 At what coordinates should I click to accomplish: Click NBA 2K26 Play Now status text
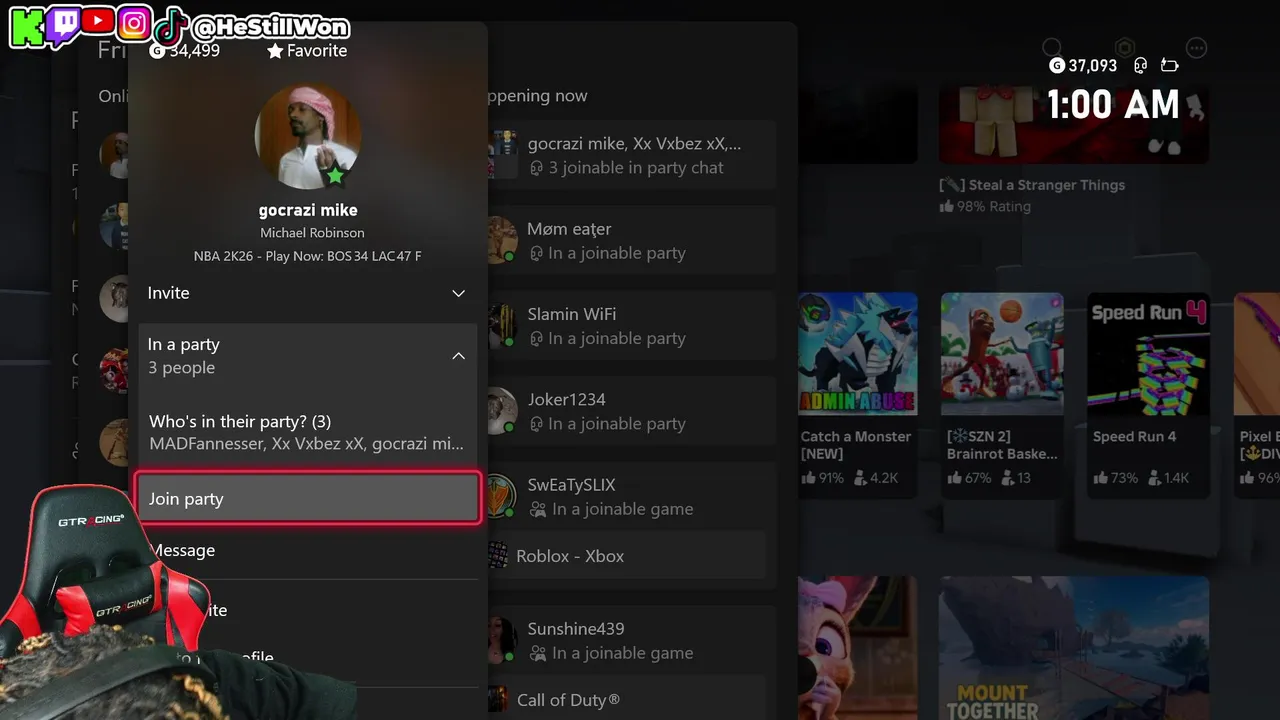tap(307, 256)
